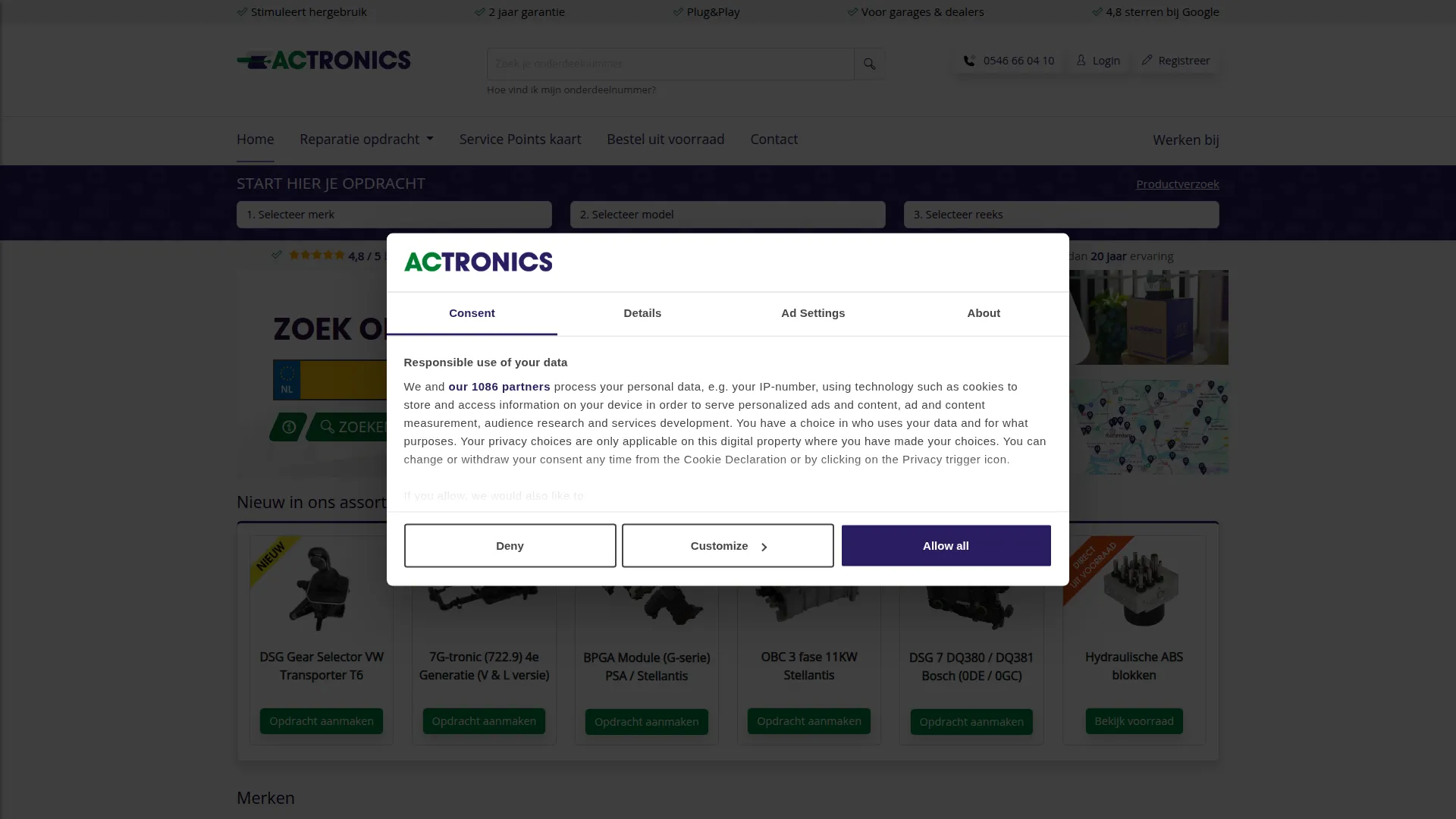Open Bestel uit voorraad menu item

point(666,140)
